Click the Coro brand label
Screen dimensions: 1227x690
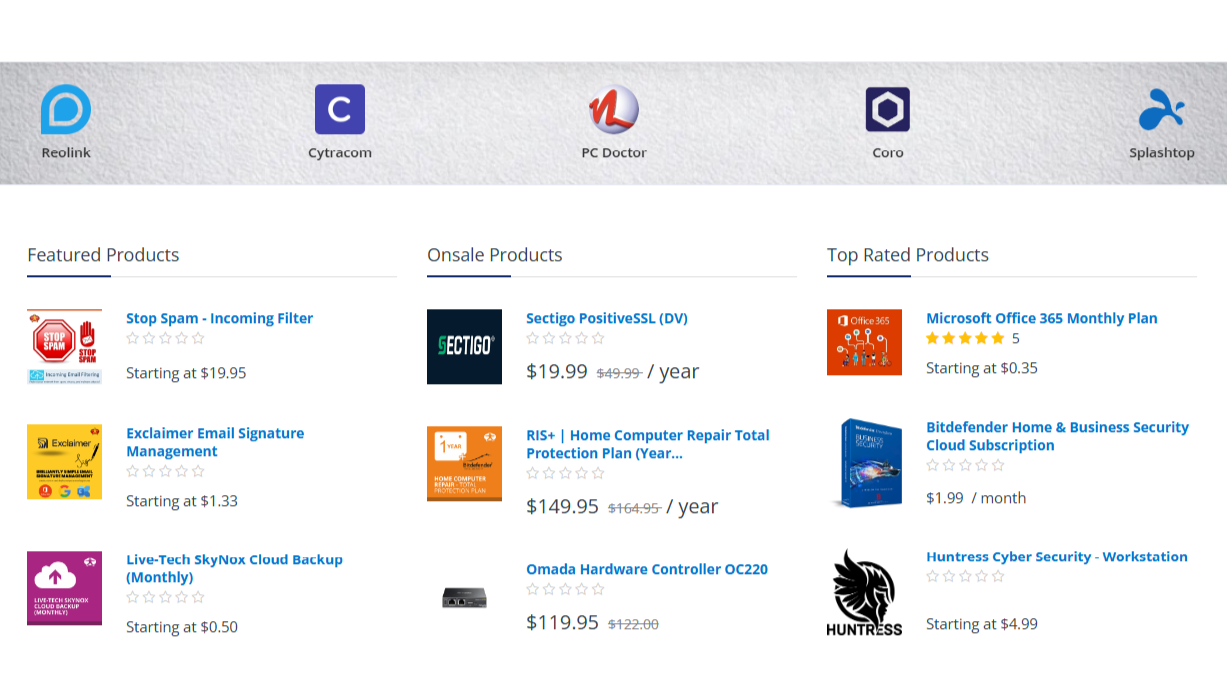[x=888, y=153]
